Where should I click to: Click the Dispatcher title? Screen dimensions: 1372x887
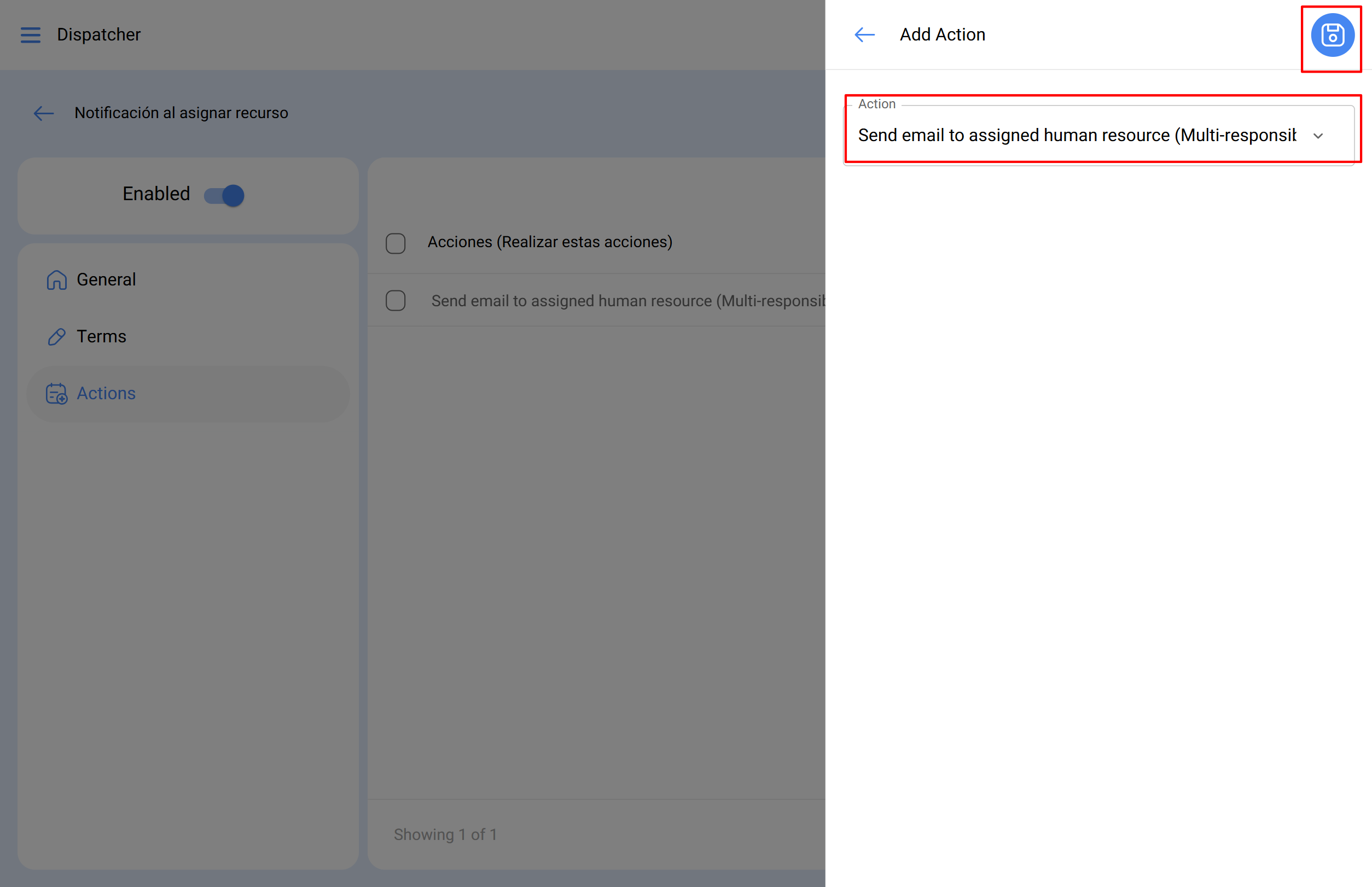tap(98, 35)
